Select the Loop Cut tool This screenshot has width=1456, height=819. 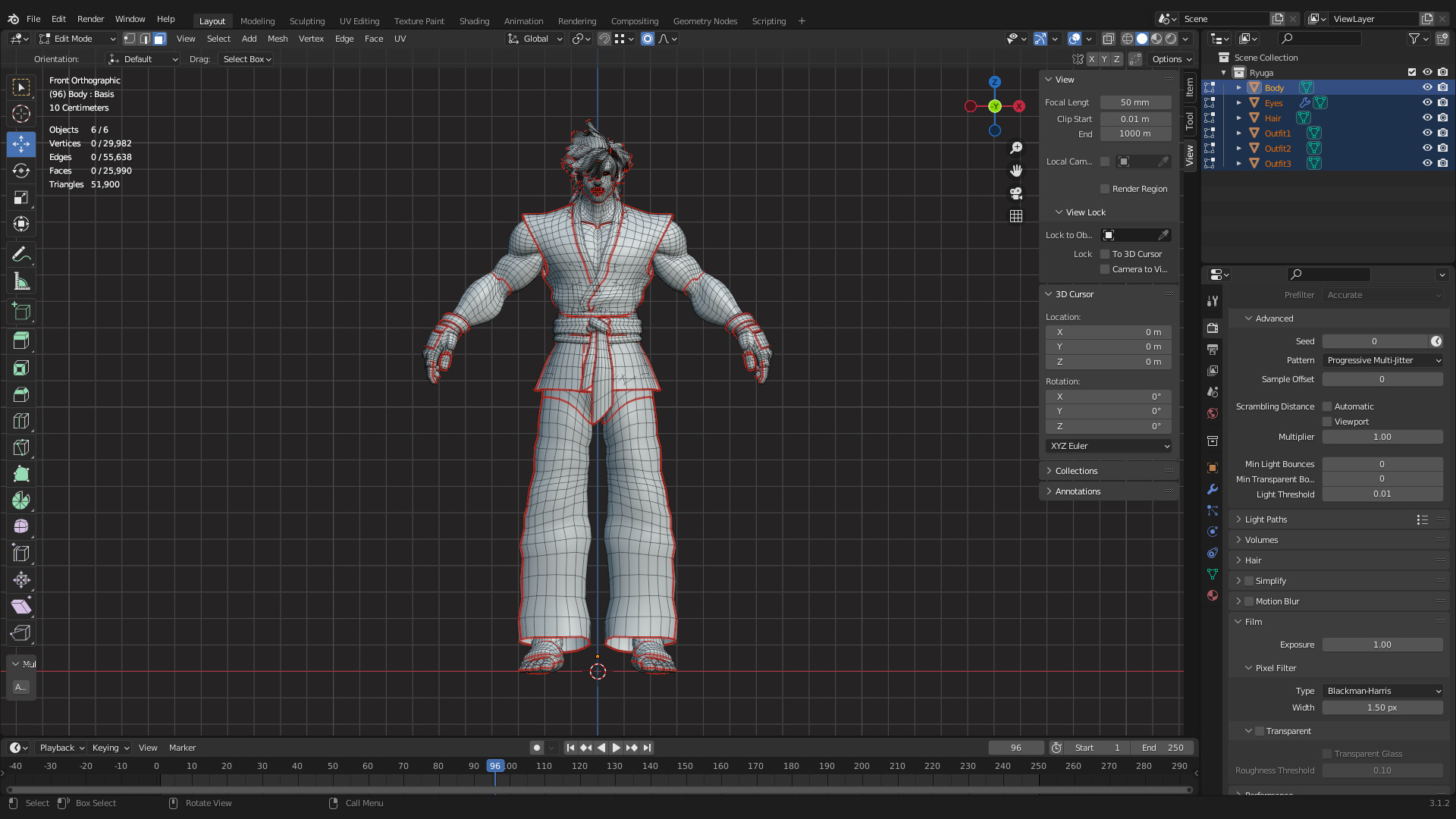[21, 421]
